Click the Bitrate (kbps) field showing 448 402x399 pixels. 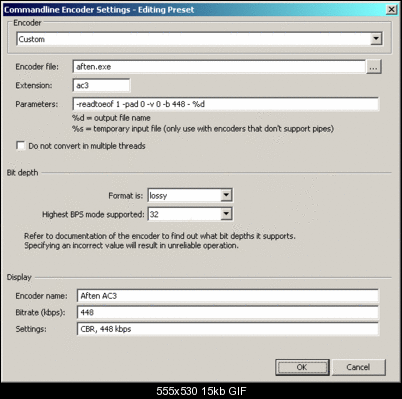click(228, 312)
